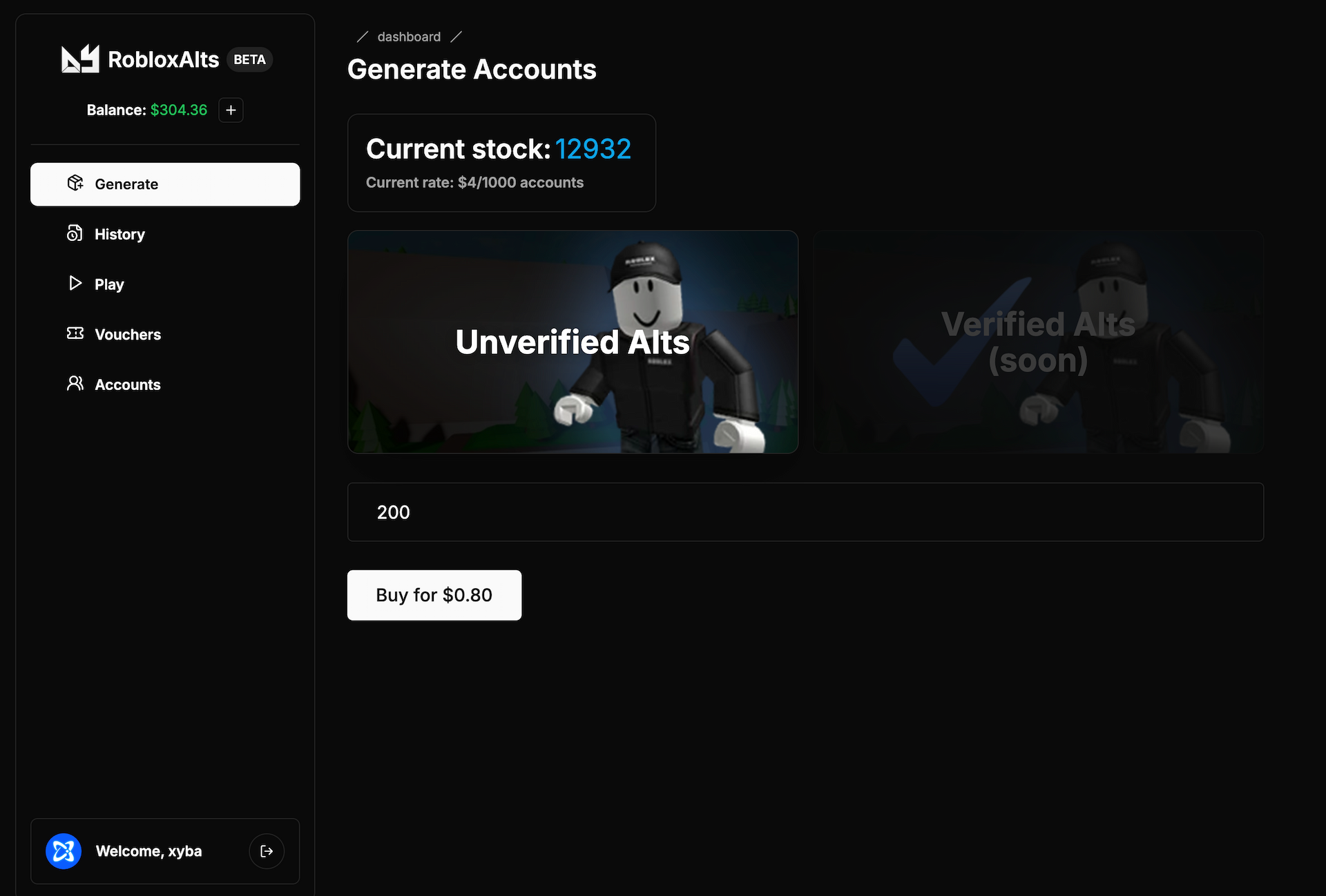This screenshot has height=896, width=1326.
Task: Click the Buy for $0.80 button
Action: [434, 595]
